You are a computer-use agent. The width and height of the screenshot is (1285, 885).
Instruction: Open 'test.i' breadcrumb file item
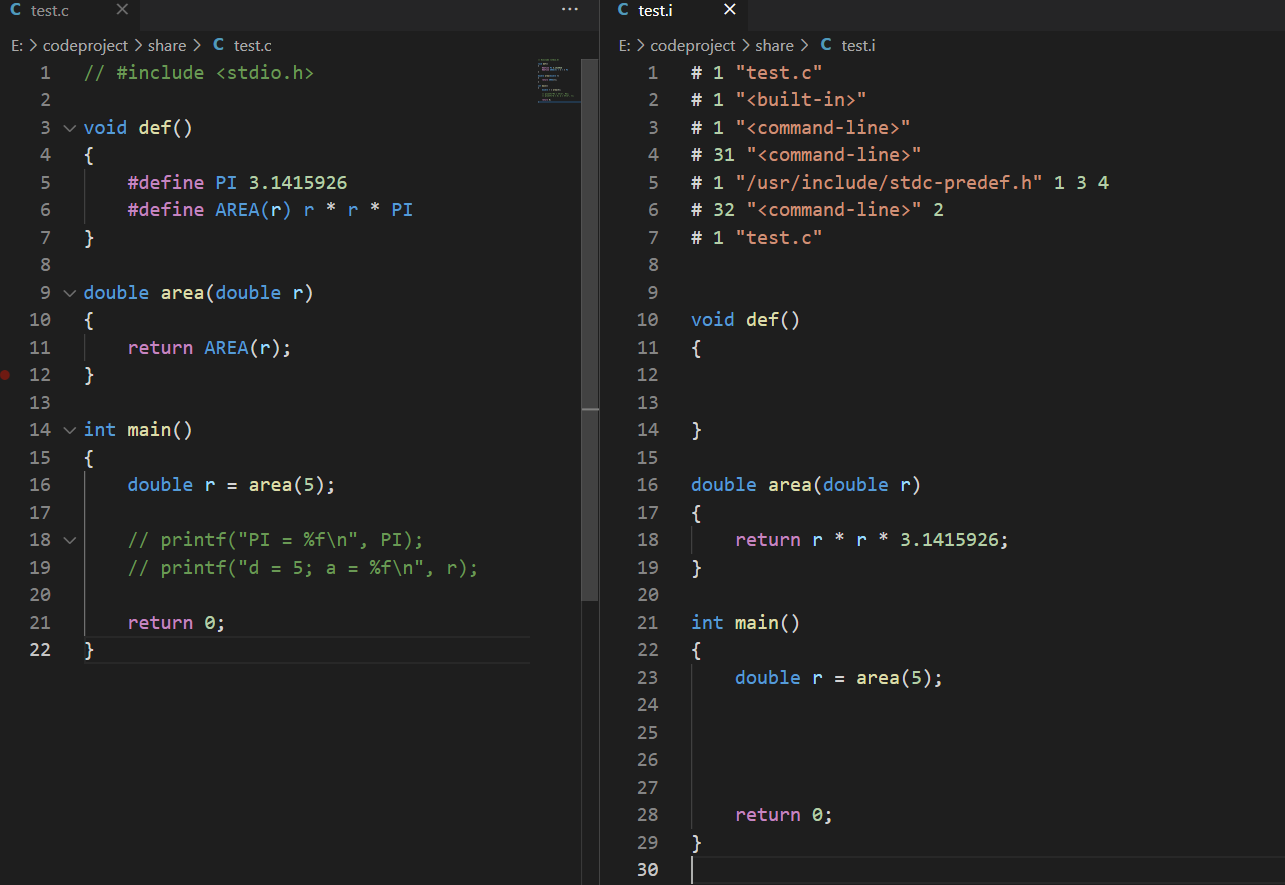[859, 45]
